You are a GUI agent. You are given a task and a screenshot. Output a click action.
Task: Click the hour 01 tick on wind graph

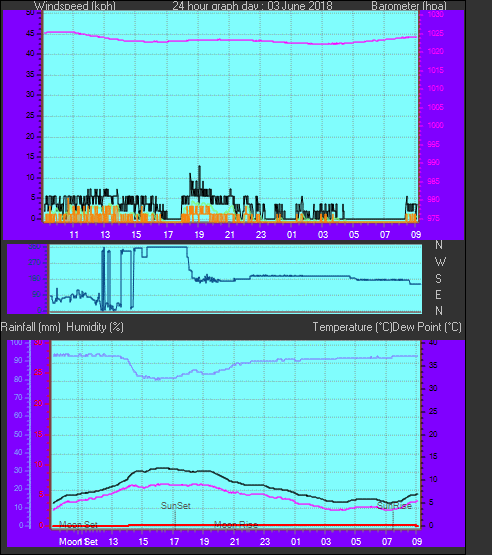click(x=292, y=235)
